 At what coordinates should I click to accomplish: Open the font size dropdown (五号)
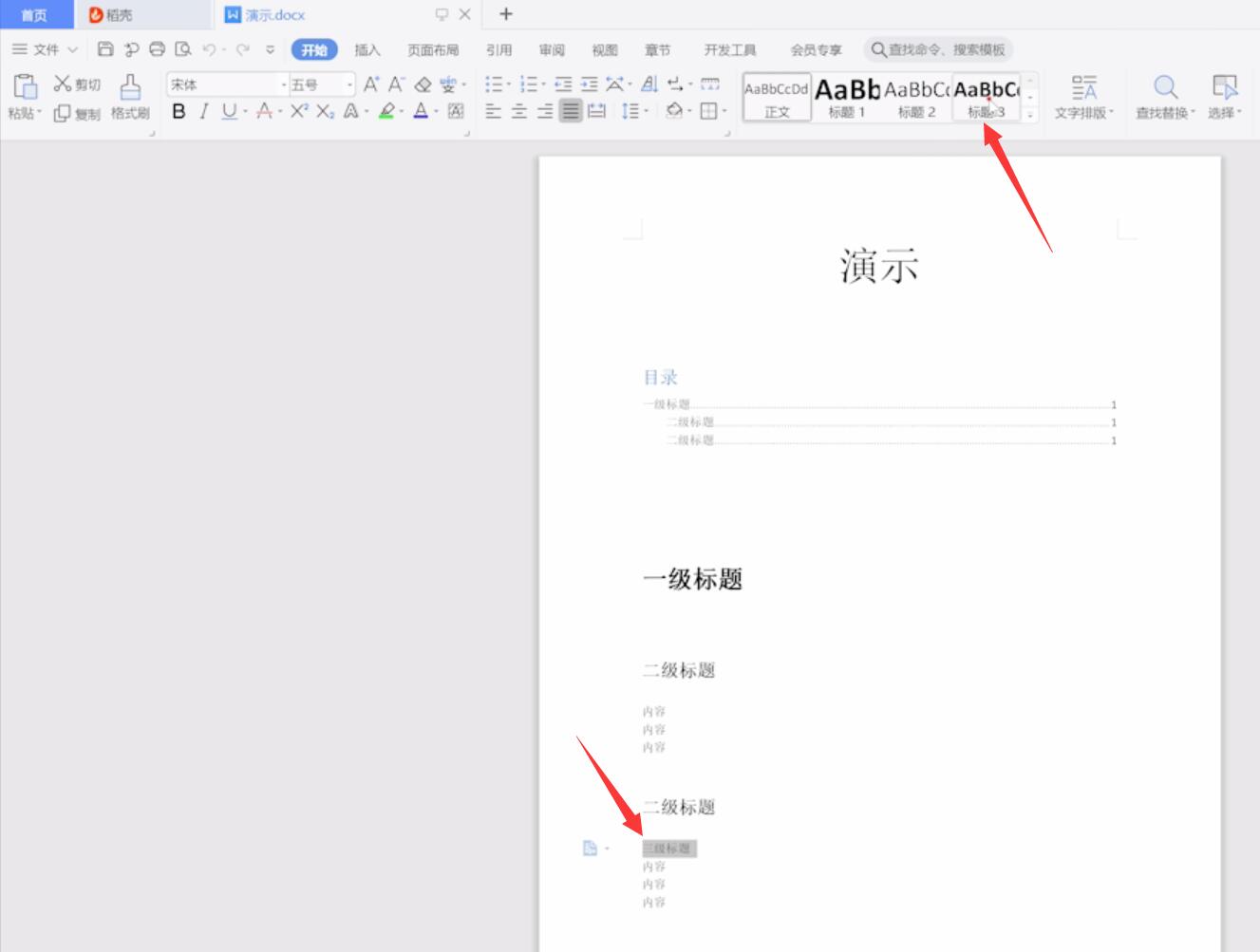(x=349, y=84)
